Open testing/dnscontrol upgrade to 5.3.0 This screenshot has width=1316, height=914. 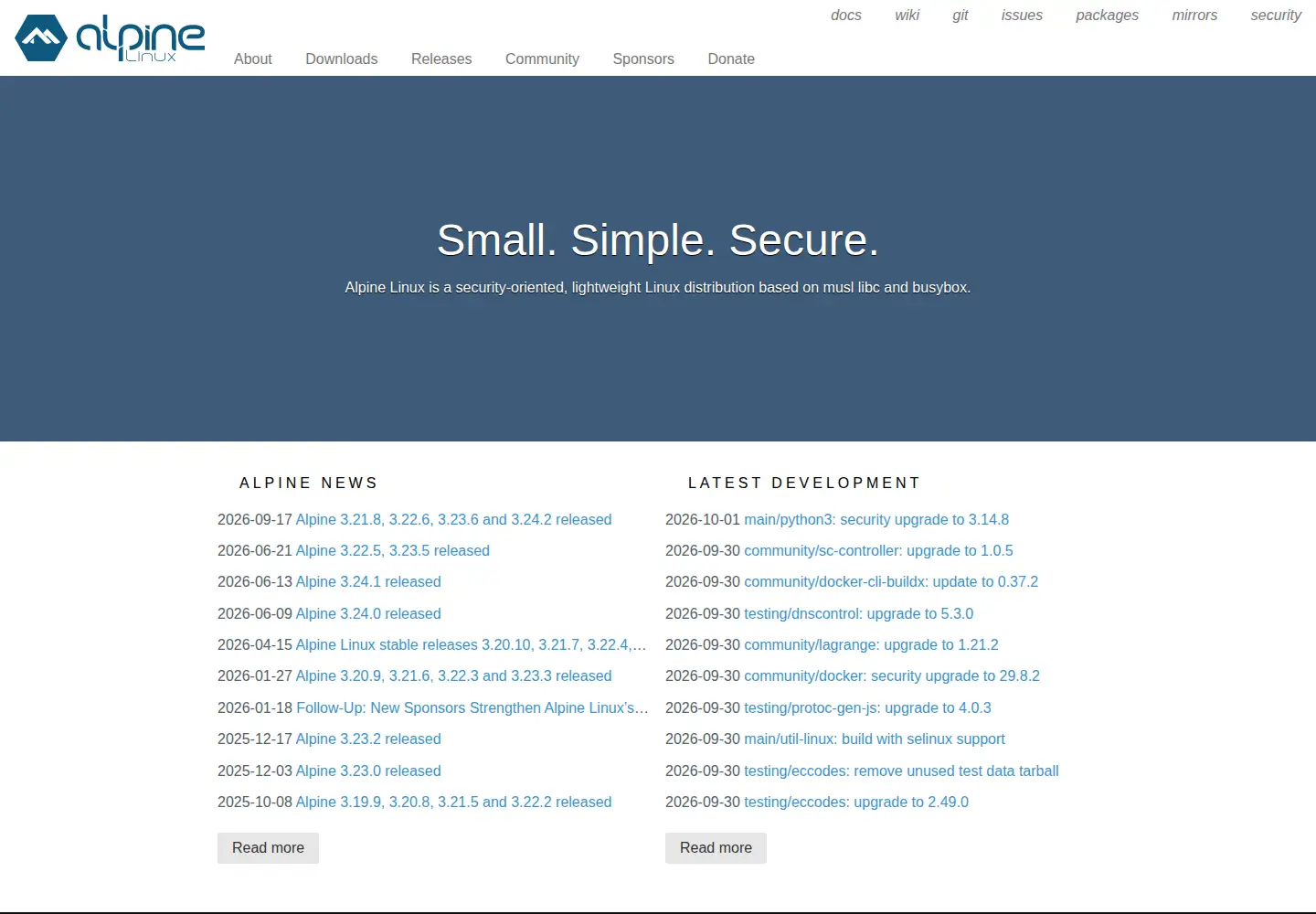pos(859,613)
